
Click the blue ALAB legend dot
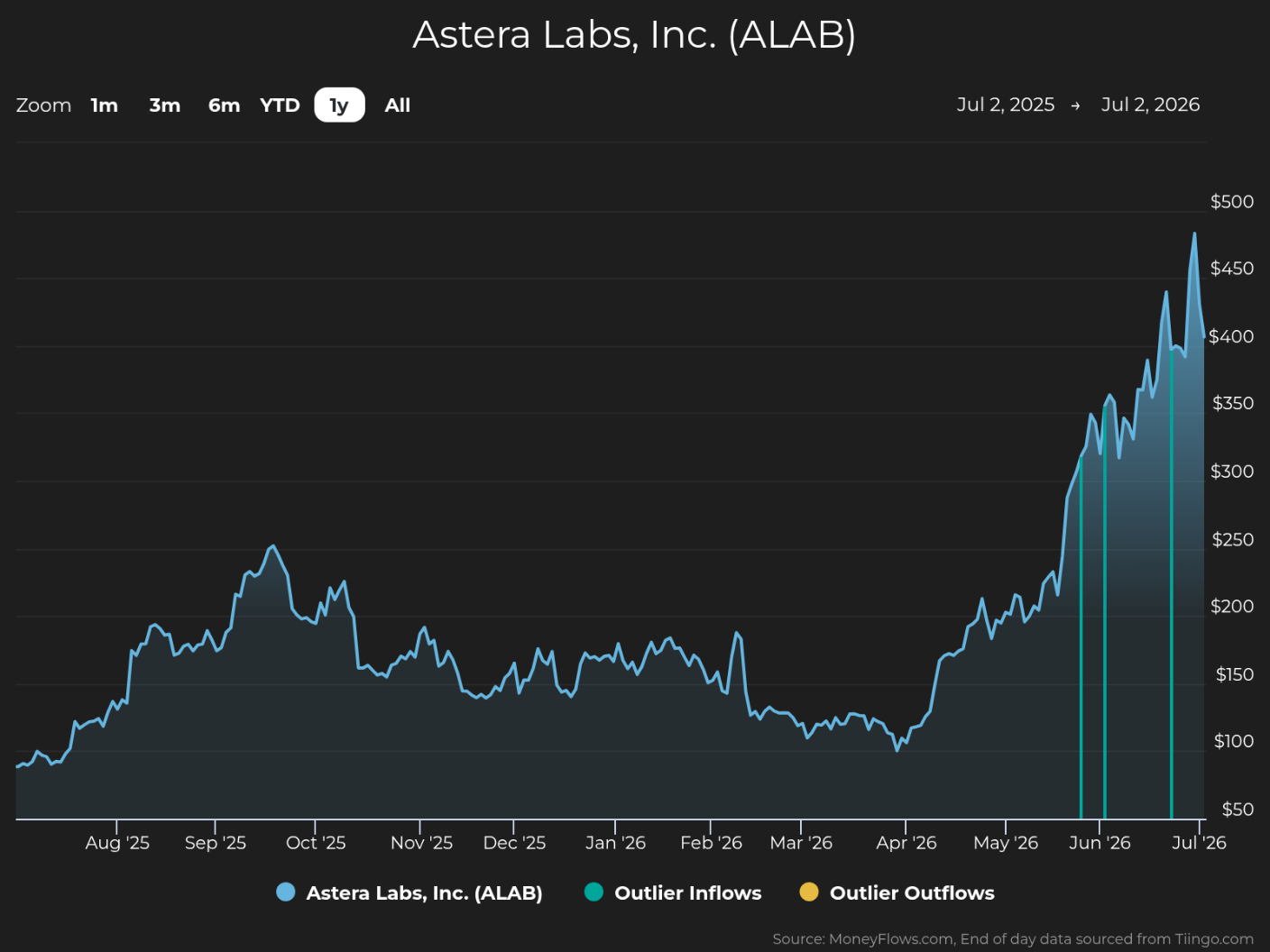point(286,892)
